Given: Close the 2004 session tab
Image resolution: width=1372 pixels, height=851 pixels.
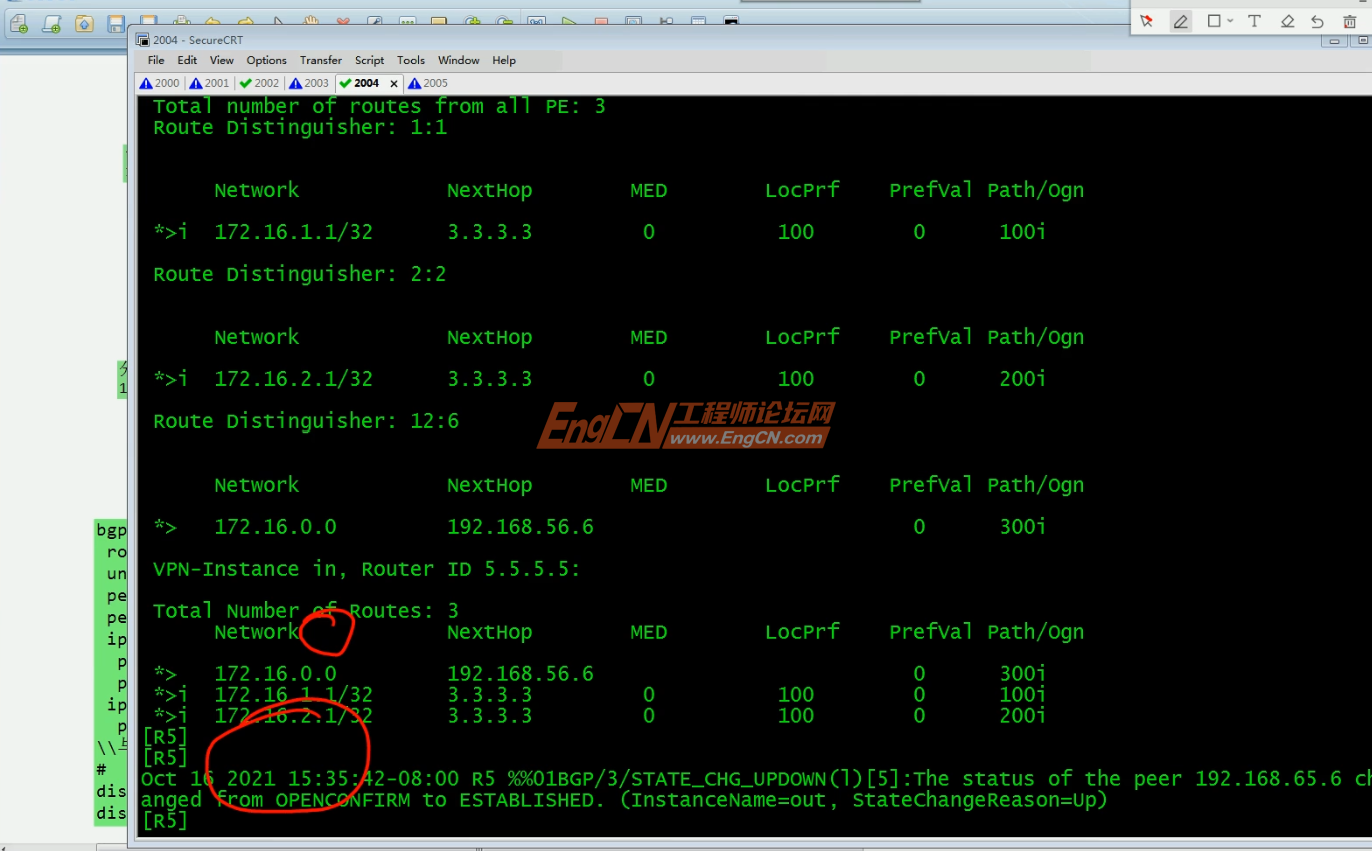Looking at the screenshot, I should tap(394, 84).
